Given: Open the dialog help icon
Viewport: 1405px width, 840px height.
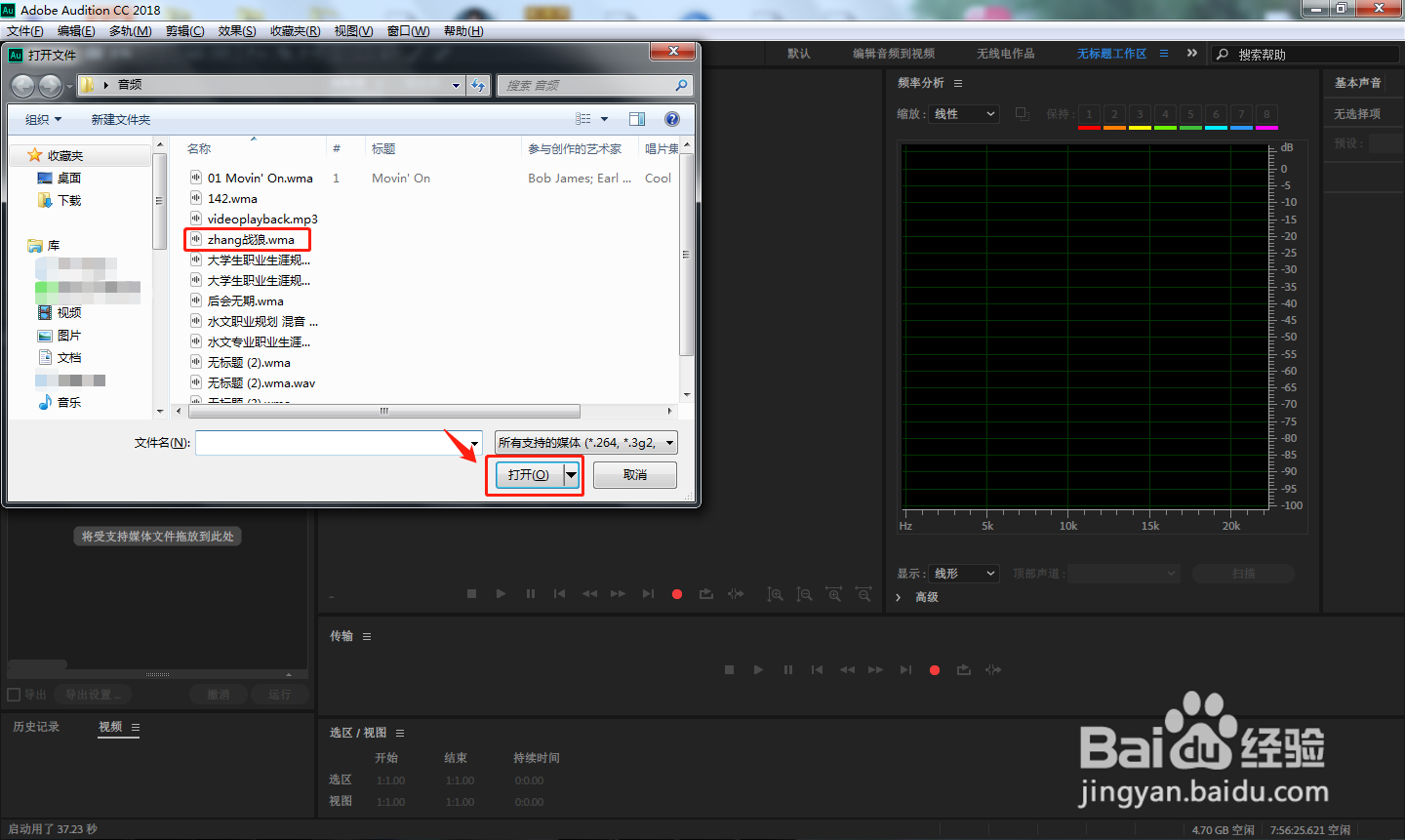Looking at the screenshot, I should pyautogui.click(x=672, y=119).
